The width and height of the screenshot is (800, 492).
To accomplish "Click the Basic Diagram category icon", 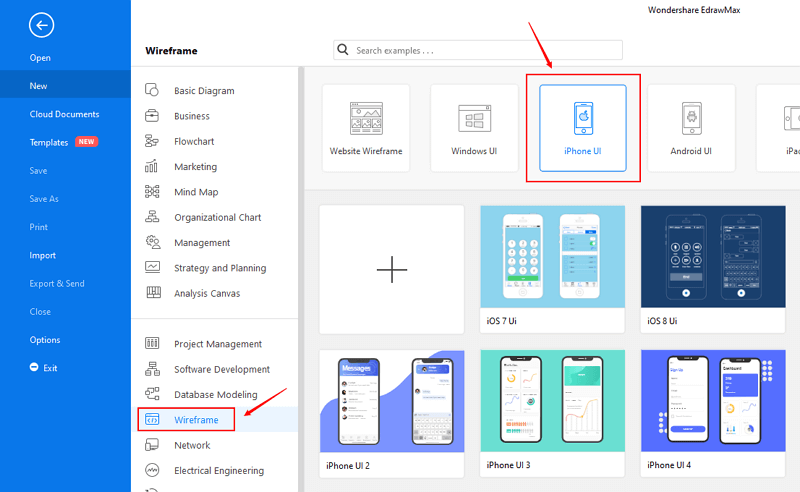I will point(152,90).
